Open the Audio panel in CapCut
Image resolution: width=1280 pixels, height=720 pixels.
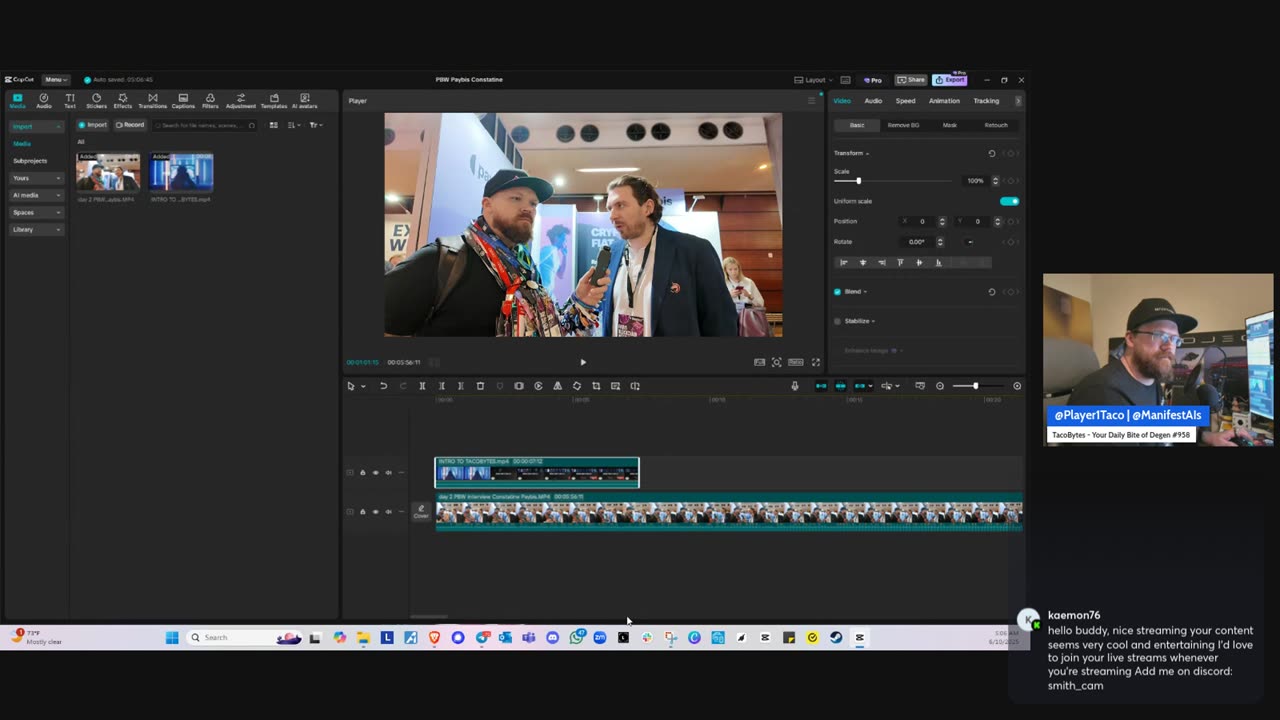click(44, 100)
